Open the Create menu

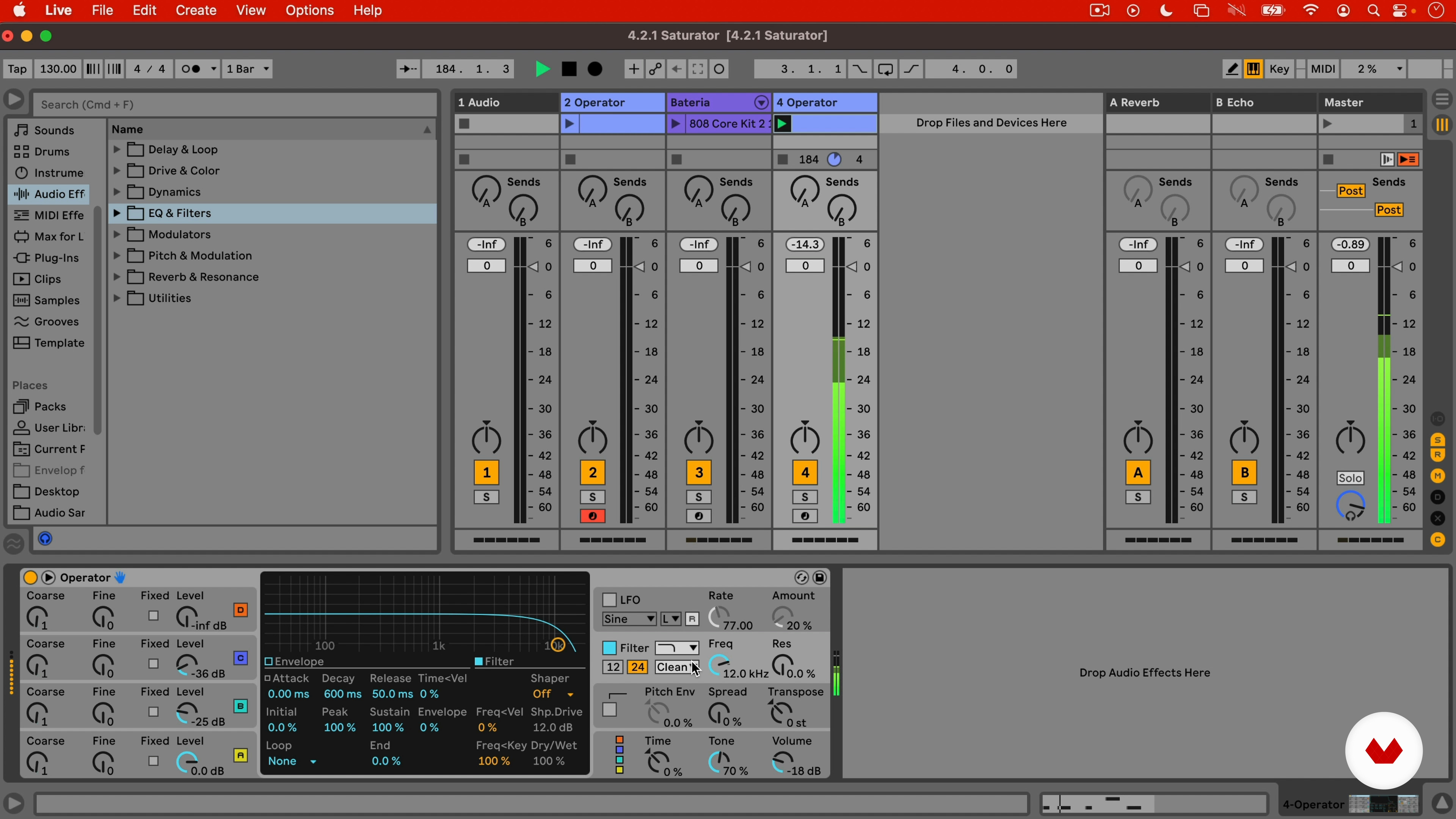coord(196,10)
